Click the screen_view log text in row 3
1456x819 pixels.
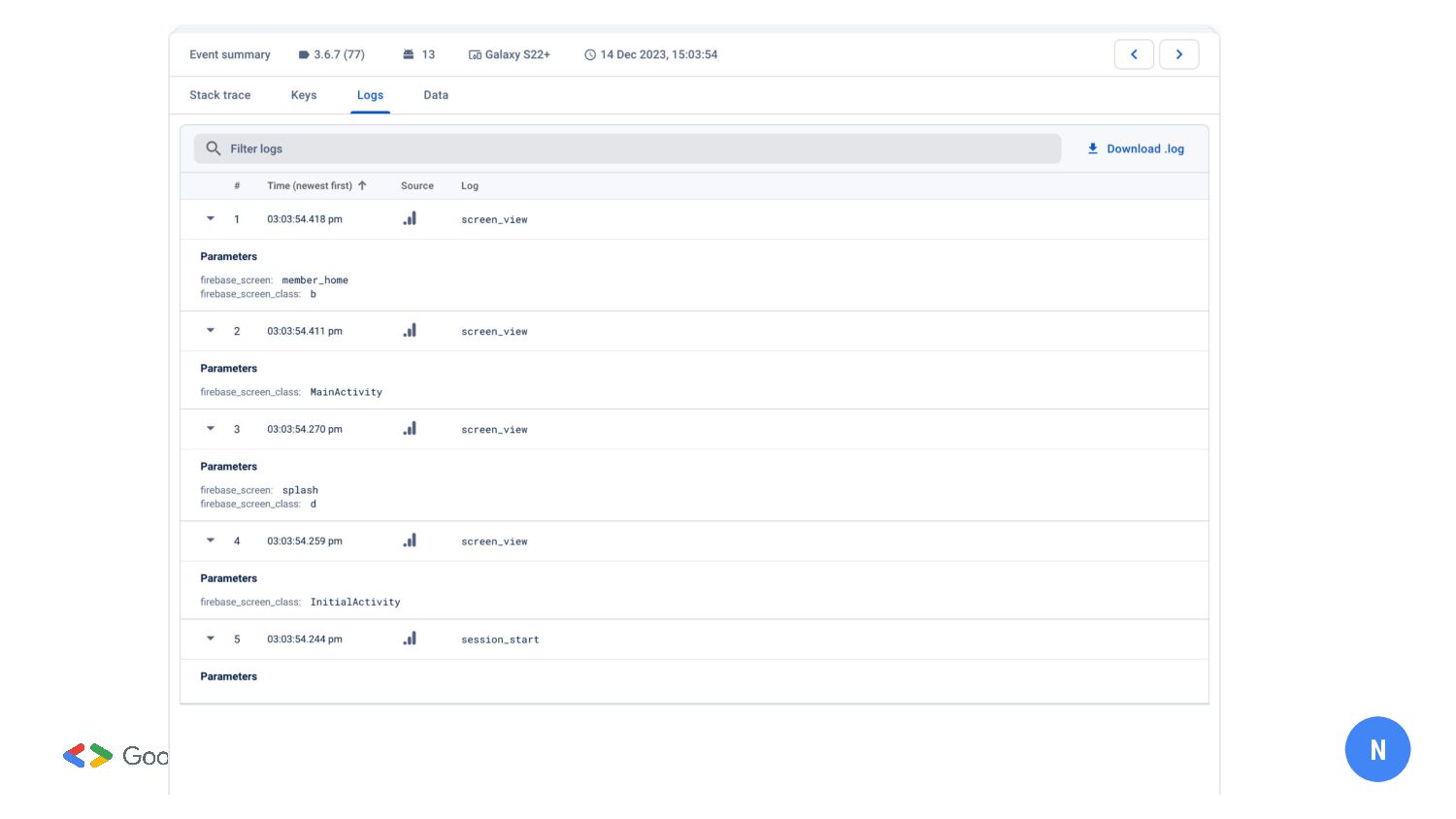coord(494,429)
